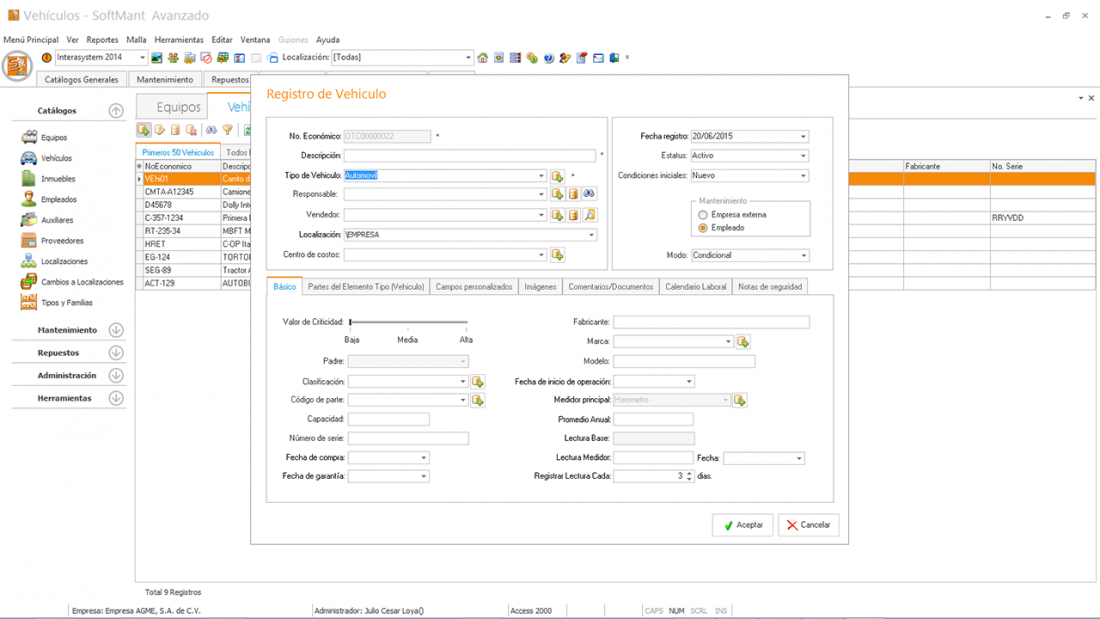This screenshot has height=619, width=1100.
Task: Click the Cancelar button
Action: point(809,525)
